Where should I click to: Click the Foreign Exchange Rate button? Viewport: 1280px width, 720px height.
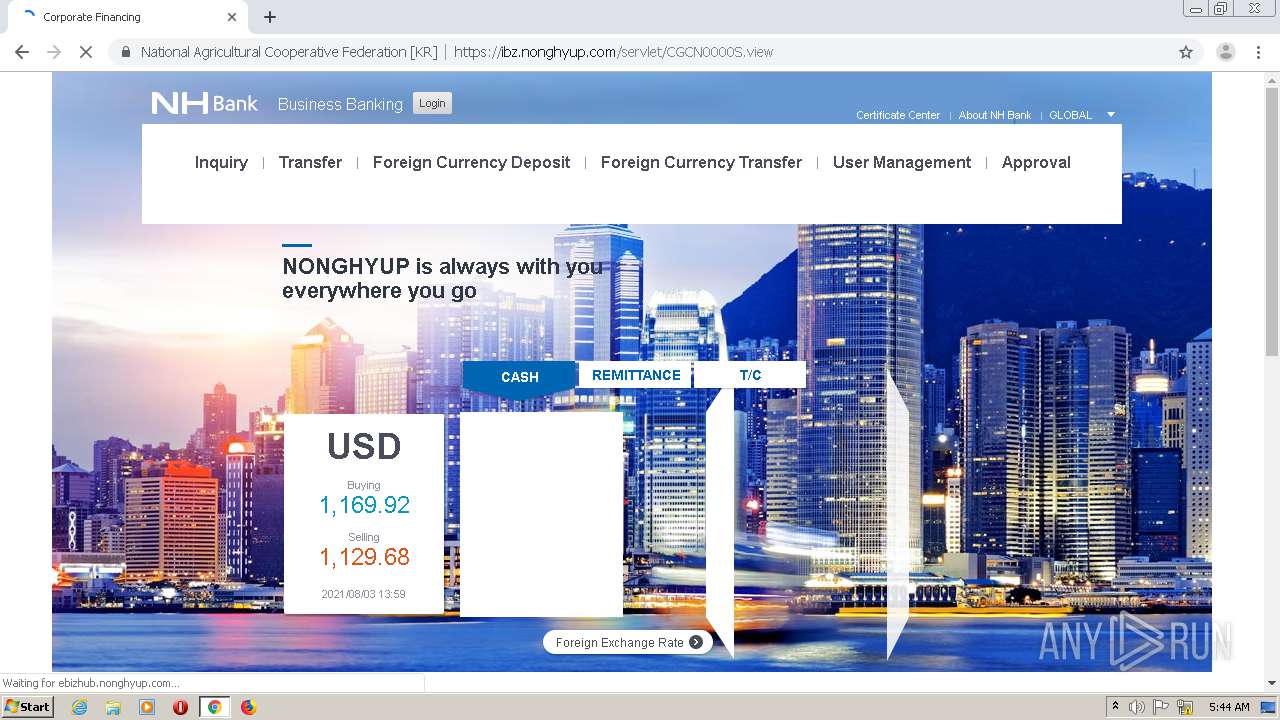(628, 642)
